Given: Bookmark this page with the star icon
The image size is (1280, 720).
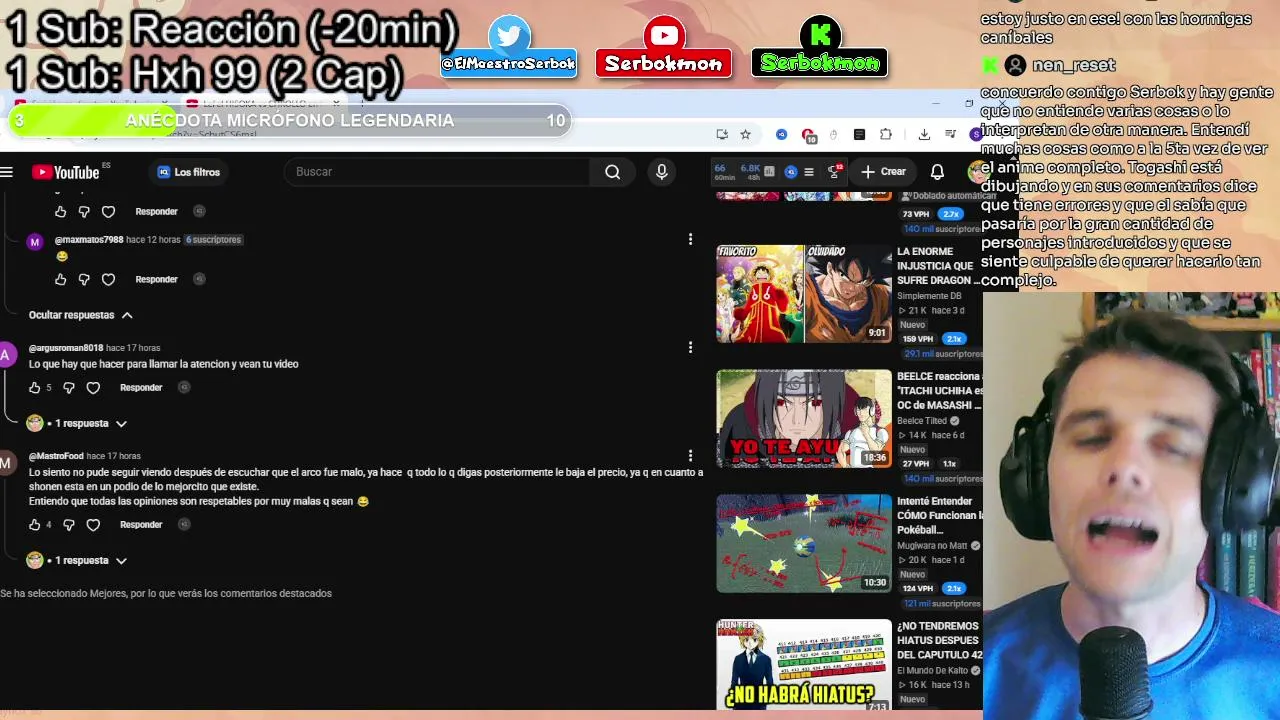Looking at the screenshot, I should [x=745, y=134].
